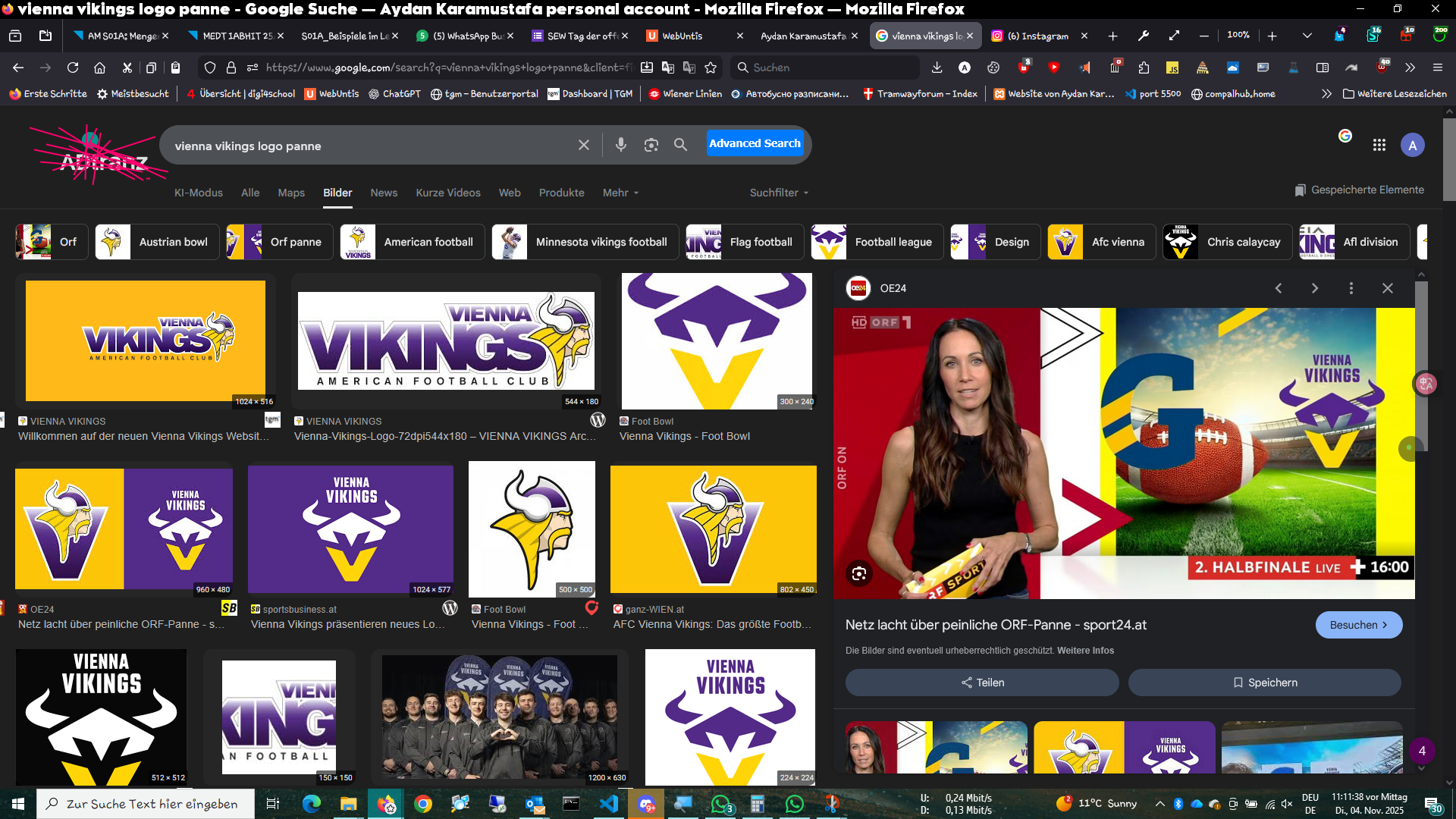This screenshot has width=1456, height=819.
Task: Expand the Mehr dropdown menu
Action: 620,193
